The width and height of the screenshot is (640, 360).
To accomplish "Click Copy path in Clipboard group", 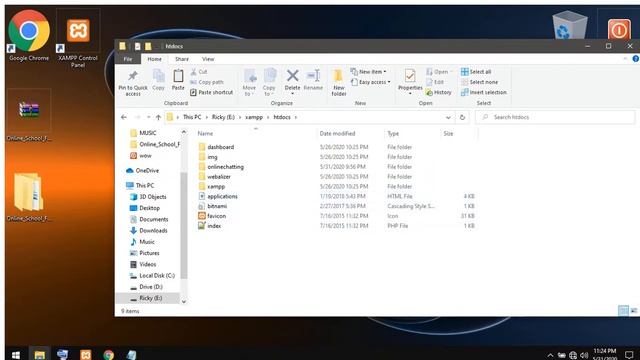I will pos(207,82).
